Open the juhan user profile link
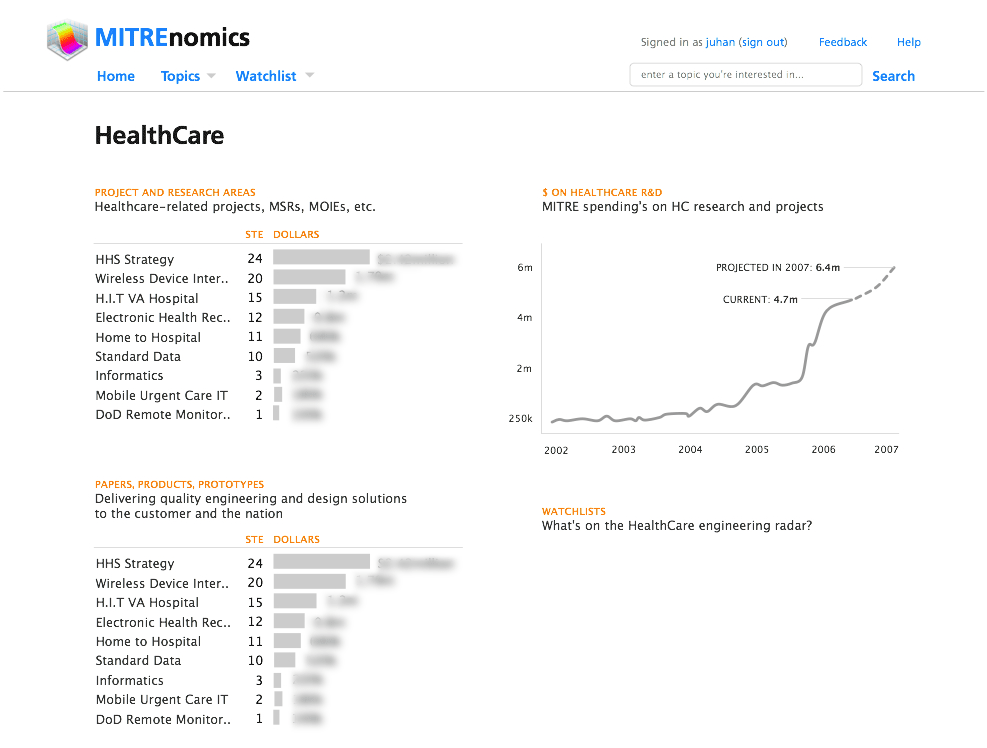987x748 pixels. point(720,42)
